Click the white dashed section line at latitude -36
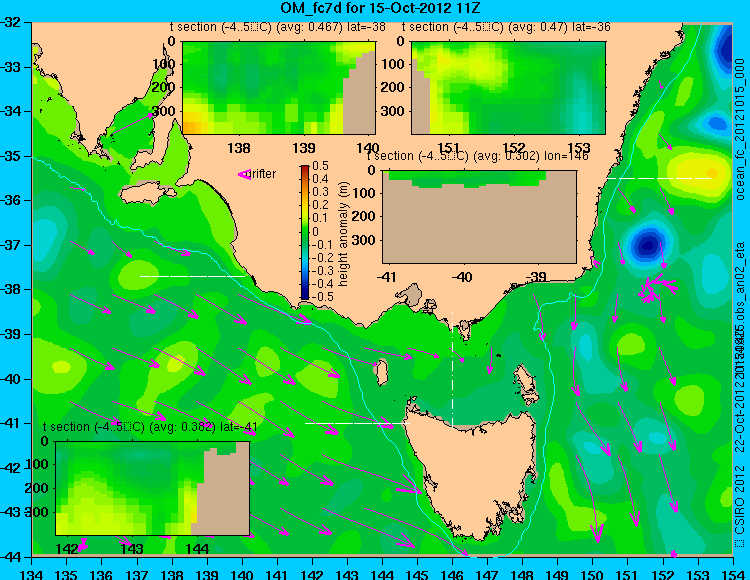This screenshot has width=750, height=580. click(660, 178)
